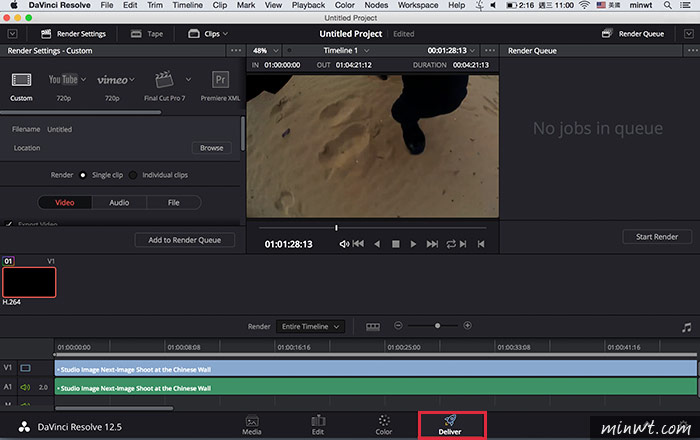Expand the Vimeo preset dropdown arrow

coord(132,80)
